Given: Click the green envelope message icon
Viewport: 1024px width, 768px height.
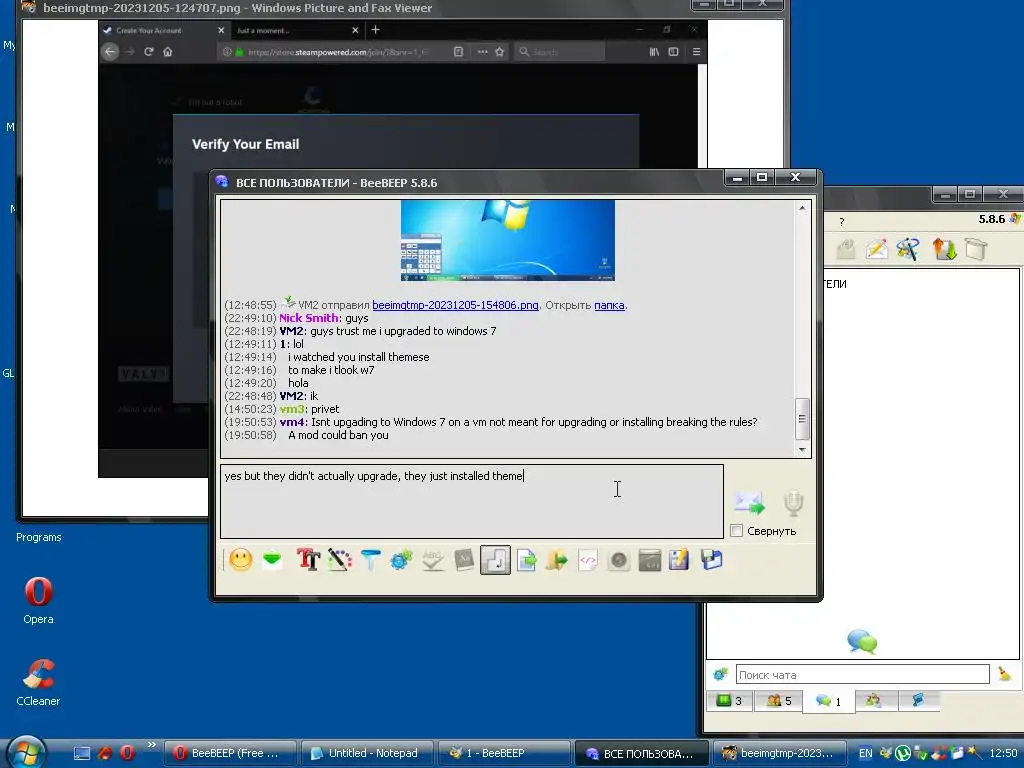Looking at the screenshot, I should coord(272,560).
